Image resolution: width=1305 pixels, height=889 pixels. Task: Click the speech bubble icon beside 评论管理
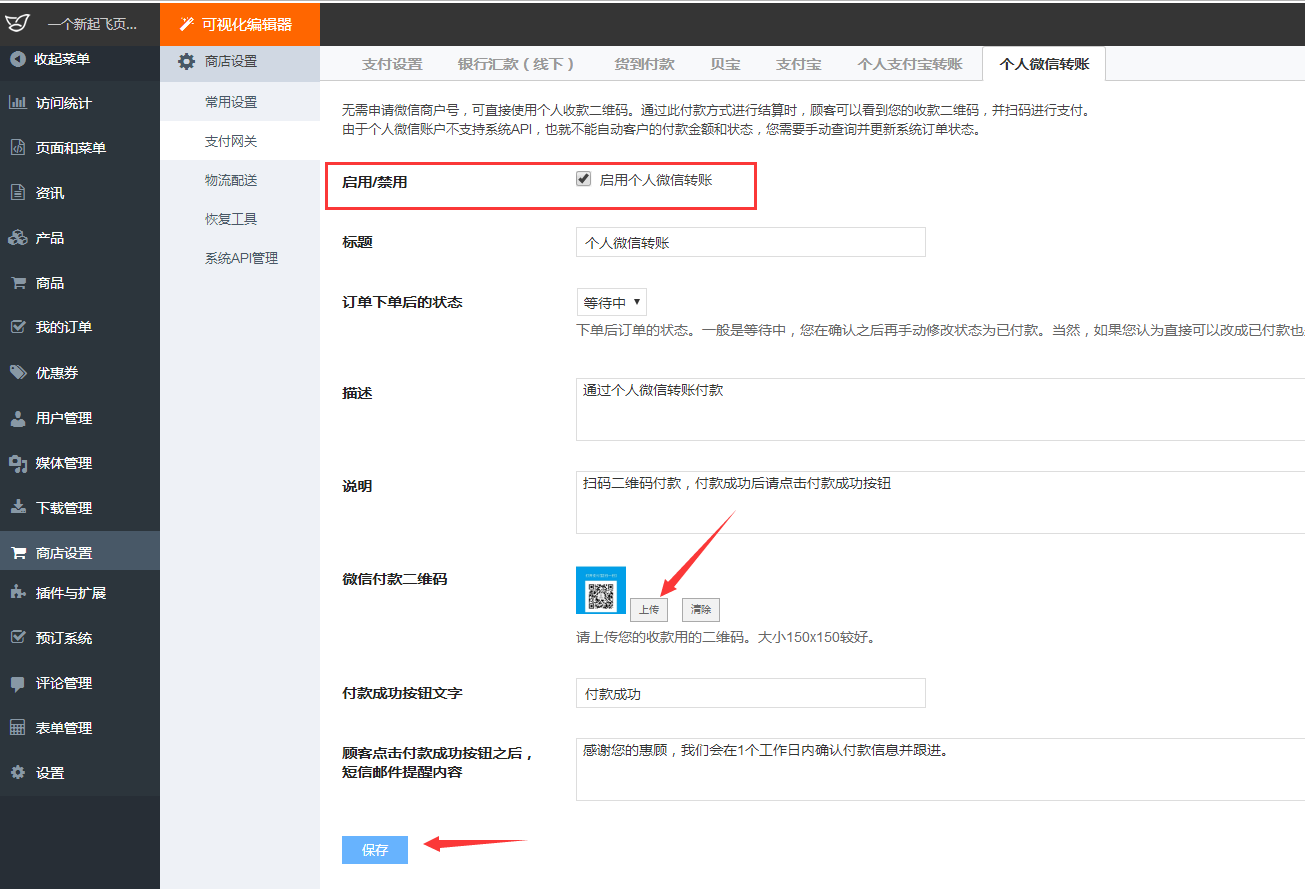pos(17,683)
